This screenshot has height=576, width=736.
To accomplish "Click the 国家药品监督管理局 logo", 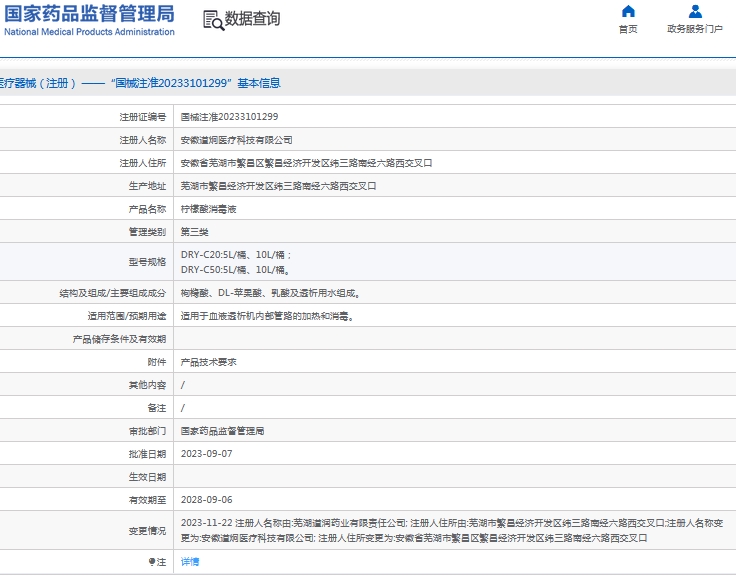I will click(x=89, y=14).
